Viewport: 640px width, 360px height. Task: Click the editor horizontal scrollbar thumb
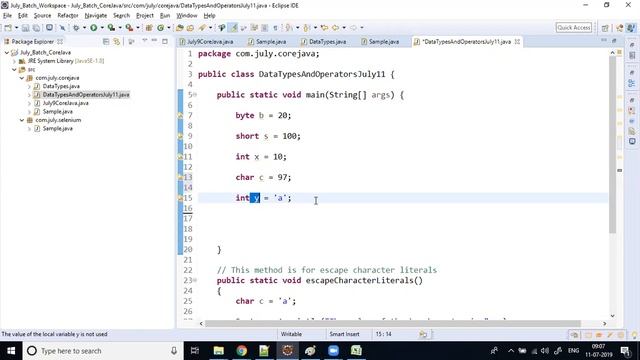(x=393, y=324)
